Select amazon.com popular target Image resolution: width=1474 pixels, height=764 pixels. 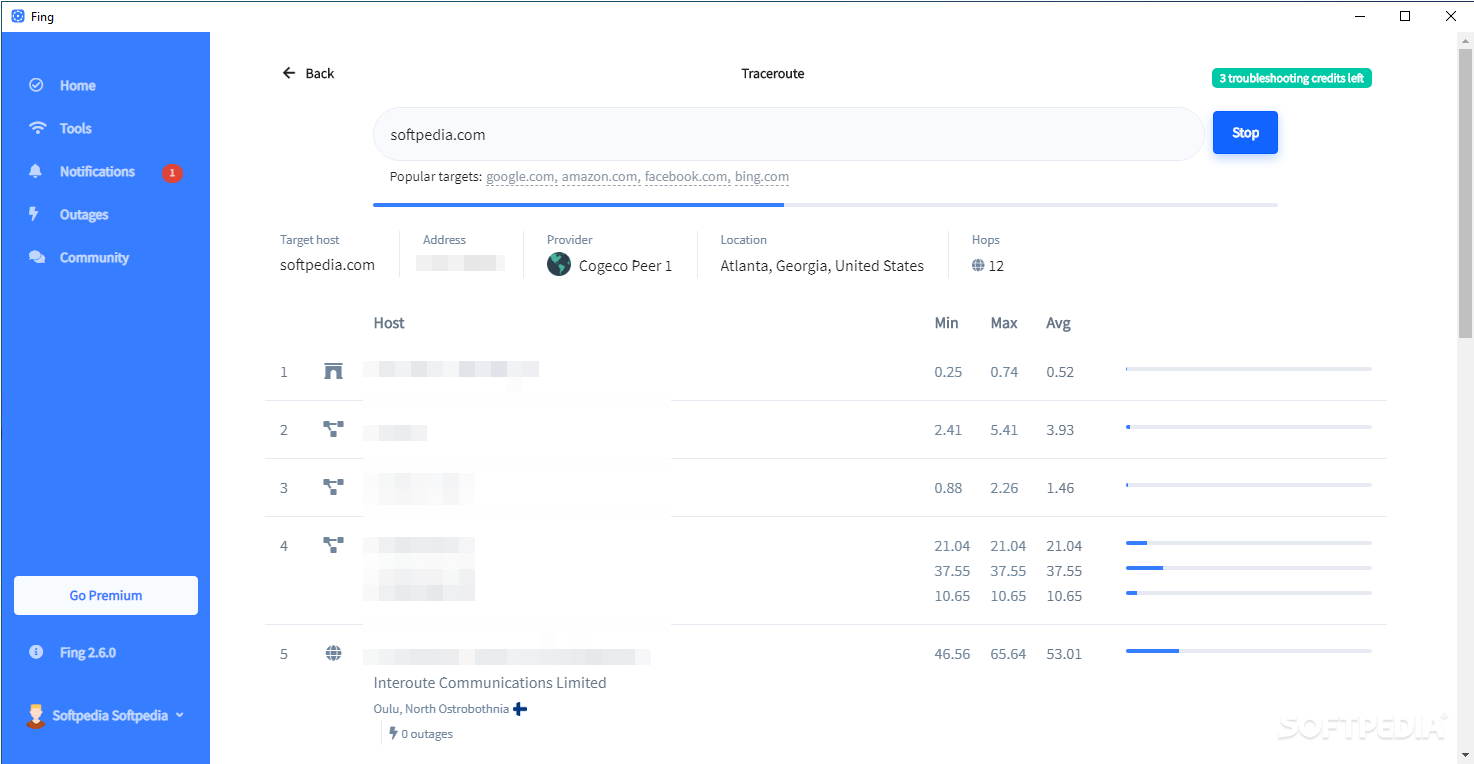[x=599, y=177]
